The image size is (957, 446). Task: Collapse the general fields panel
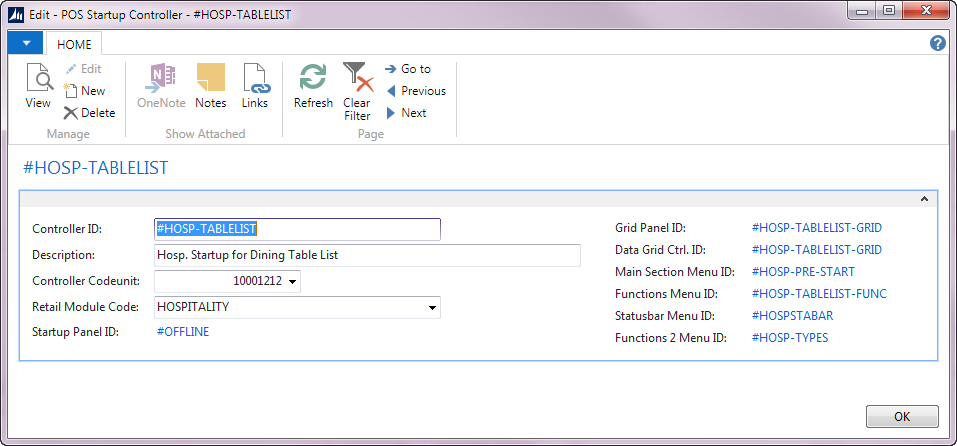click(925, 200)
